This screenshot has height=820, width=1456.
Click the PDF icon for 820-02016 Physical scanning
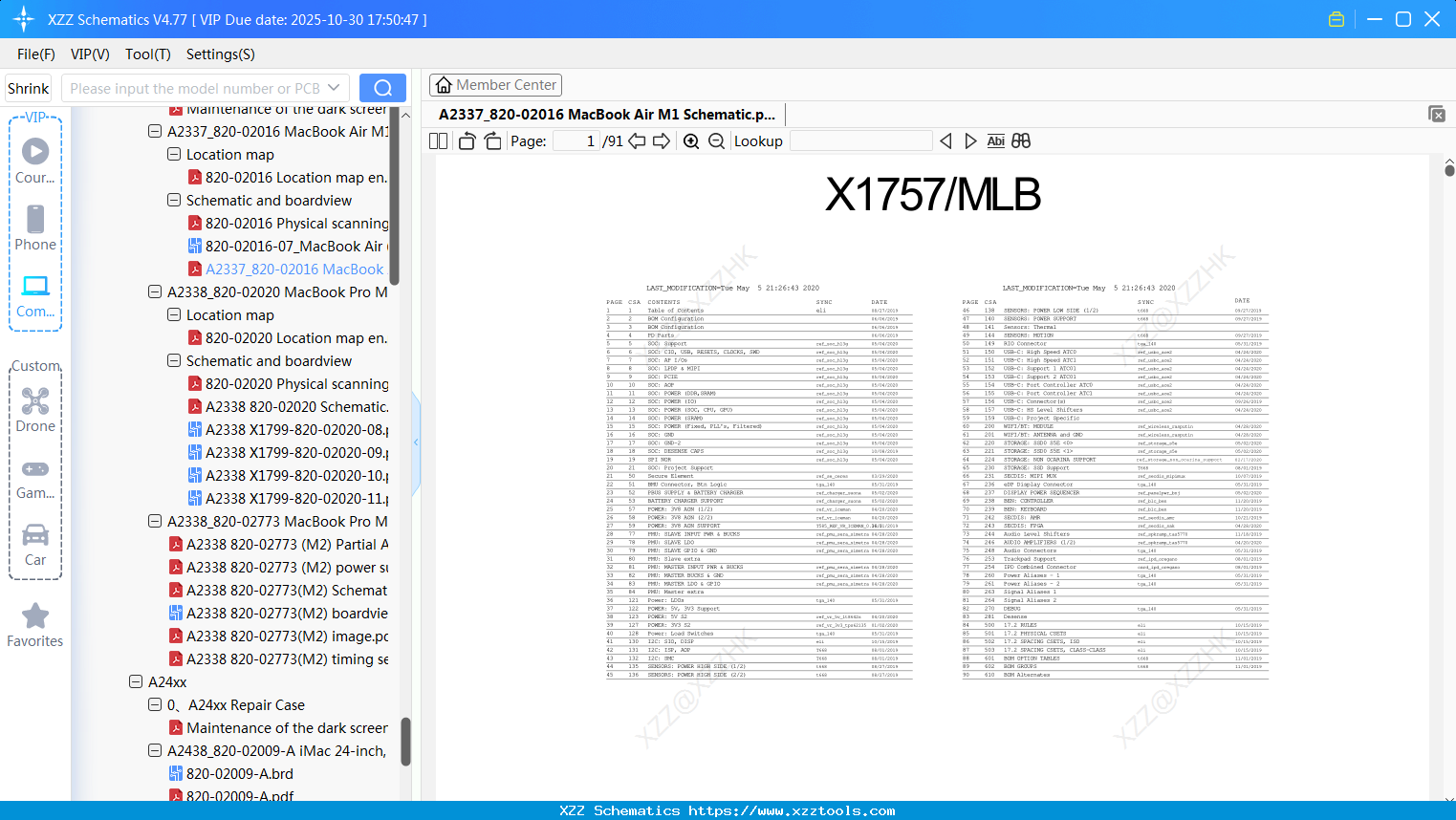click(x=195, y=224)
